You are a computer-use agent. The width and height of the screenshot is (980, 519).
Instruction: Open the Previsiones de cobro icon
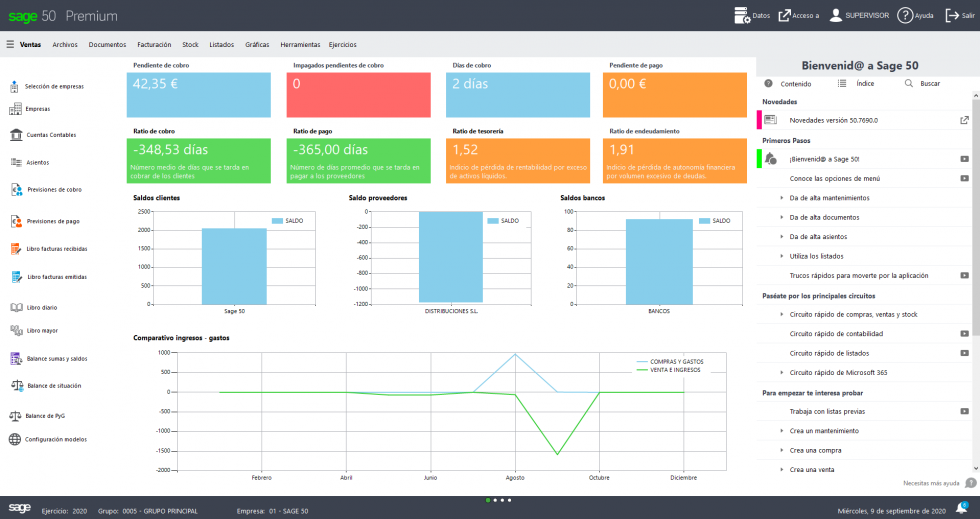[x=16, y=189]
